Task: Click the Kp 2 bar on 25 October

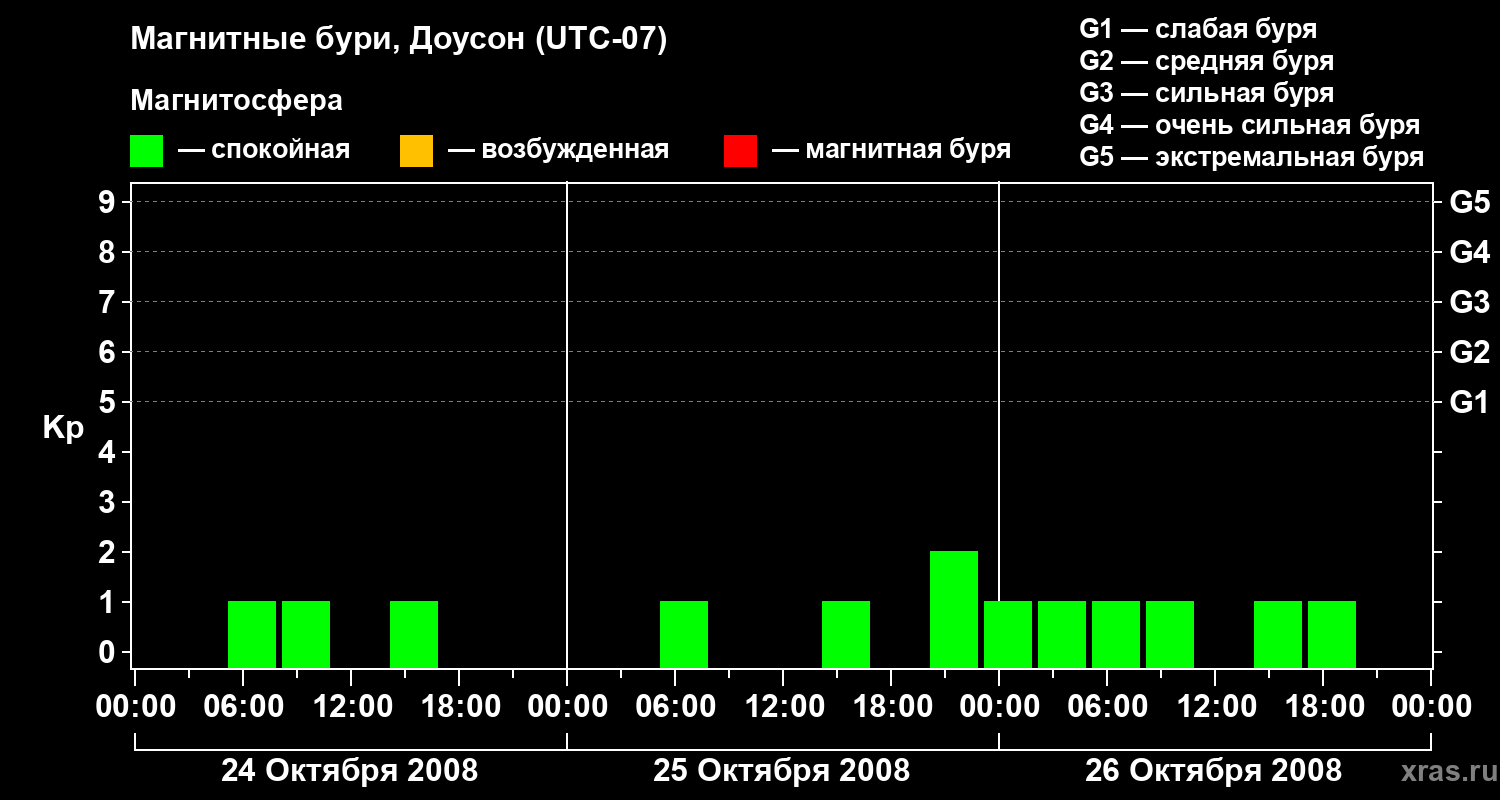Action: tap(954, 609)
